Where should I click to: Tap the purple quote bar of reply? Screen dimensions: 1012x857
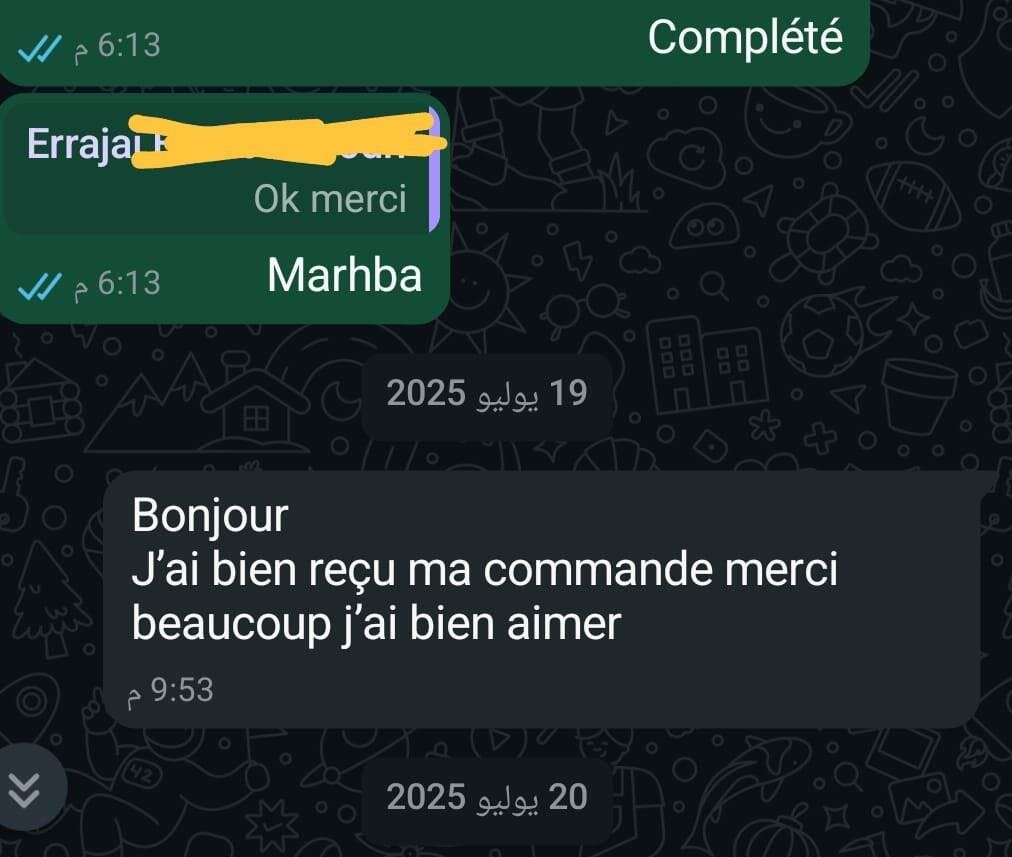(x=434, y=169)
